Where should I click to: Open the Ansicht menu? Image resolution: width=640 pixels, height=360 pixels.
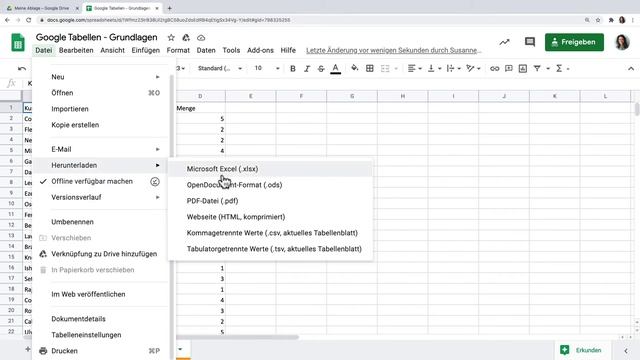click(112, 50)
